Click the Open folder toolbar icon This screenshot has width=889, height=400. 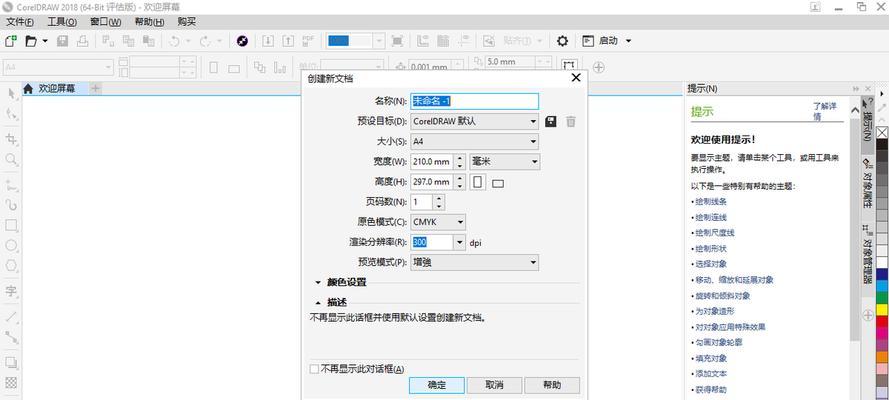pyautogui.click(x=31, y=41)
